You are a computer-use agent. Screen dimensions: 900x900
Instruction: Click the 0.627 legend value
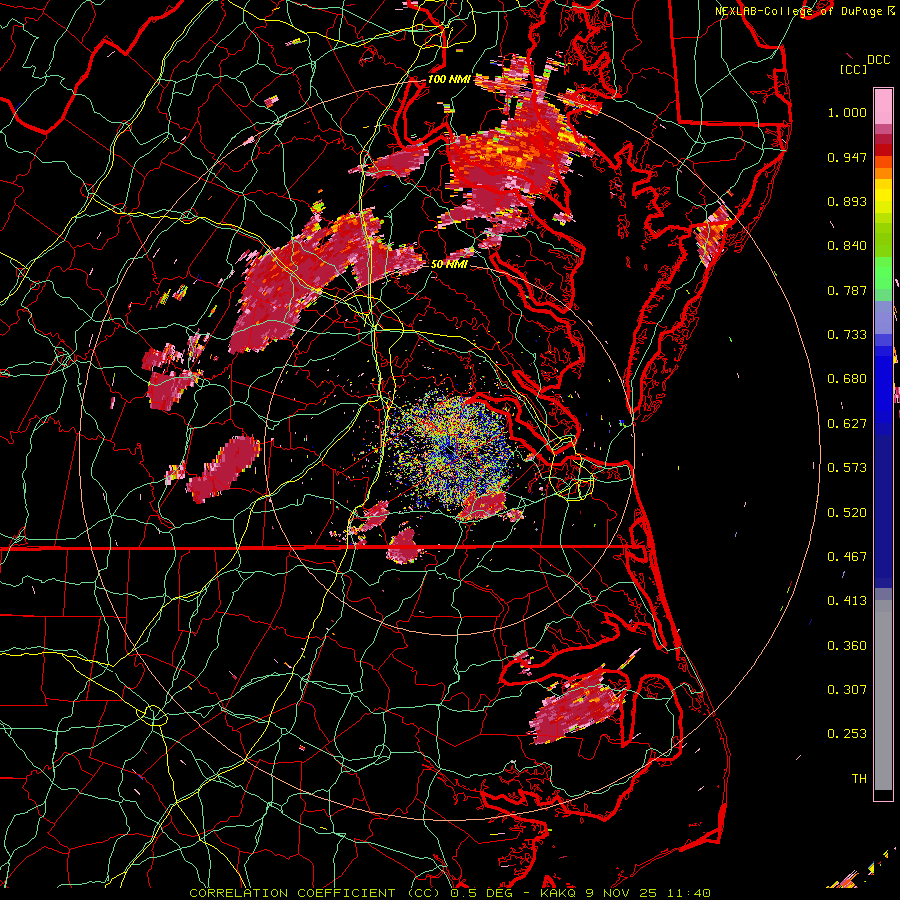847,424
